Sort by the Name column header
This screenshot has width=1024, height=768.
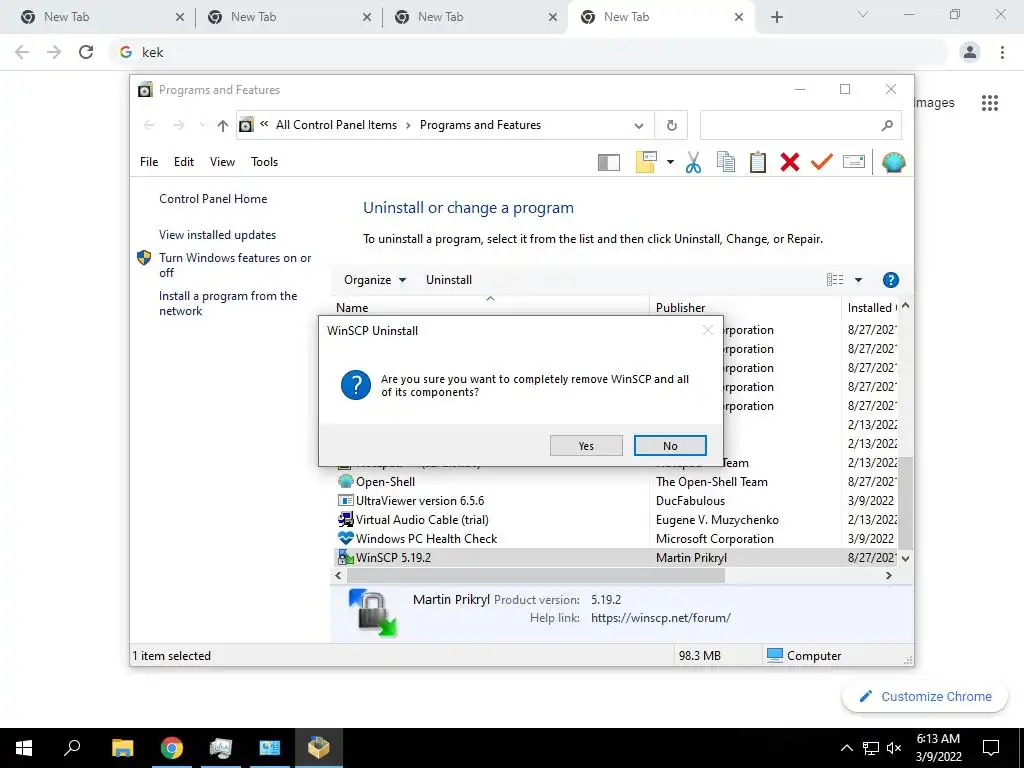[490, 307]
